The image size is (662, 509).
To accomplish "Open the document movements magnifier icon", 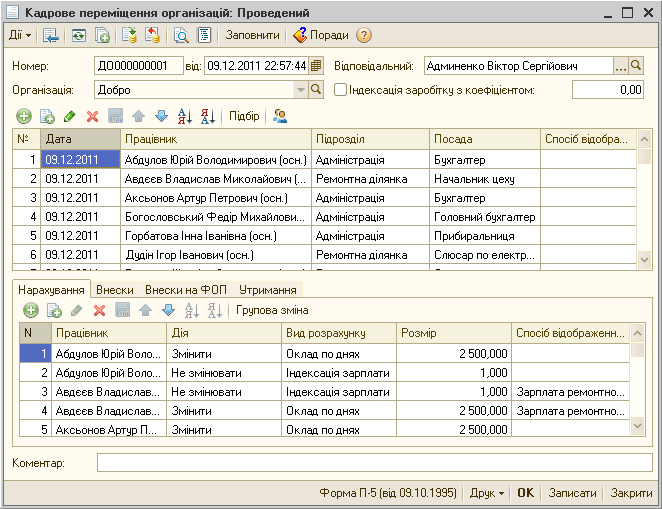I will coord(181,35).
